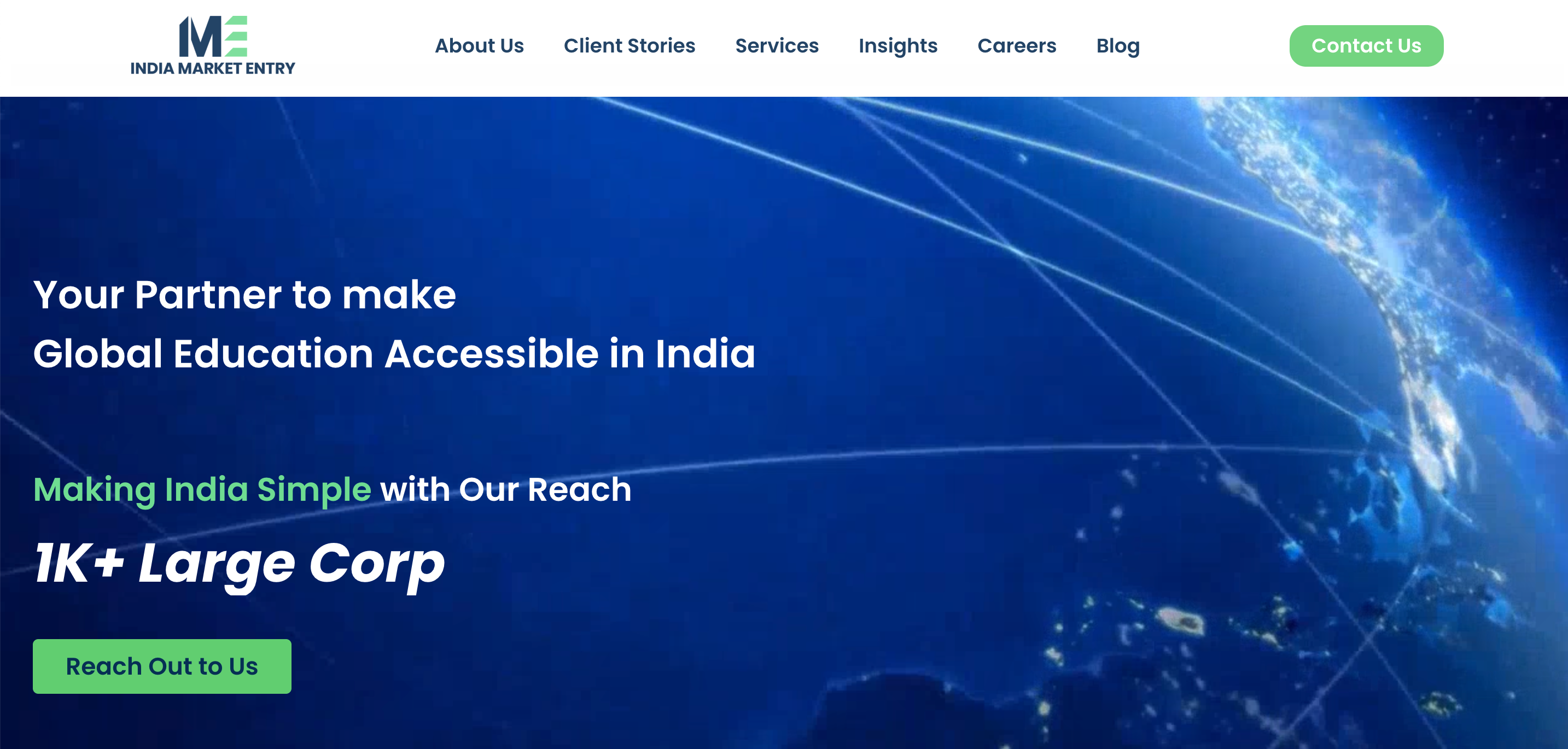Screen dimensions: 1568x749
Task: Click the Your Partner to make heading
Action: pos(244,295)
